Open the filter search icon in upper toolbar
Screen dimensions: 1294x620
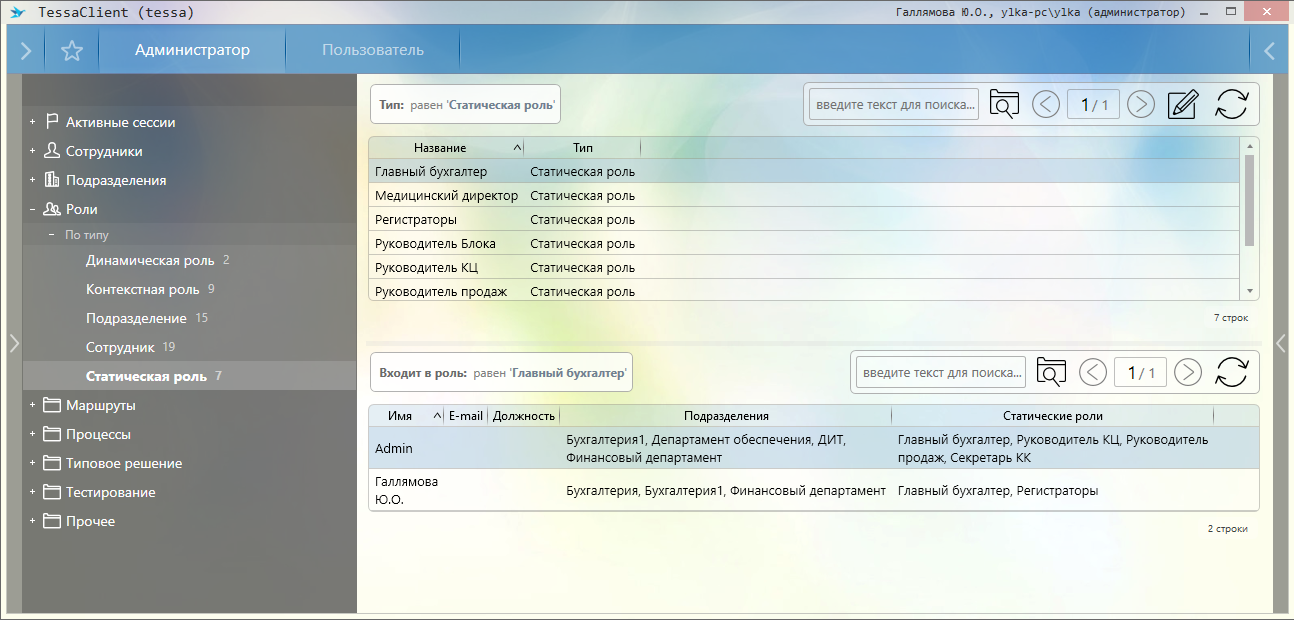pos(1003,104)
